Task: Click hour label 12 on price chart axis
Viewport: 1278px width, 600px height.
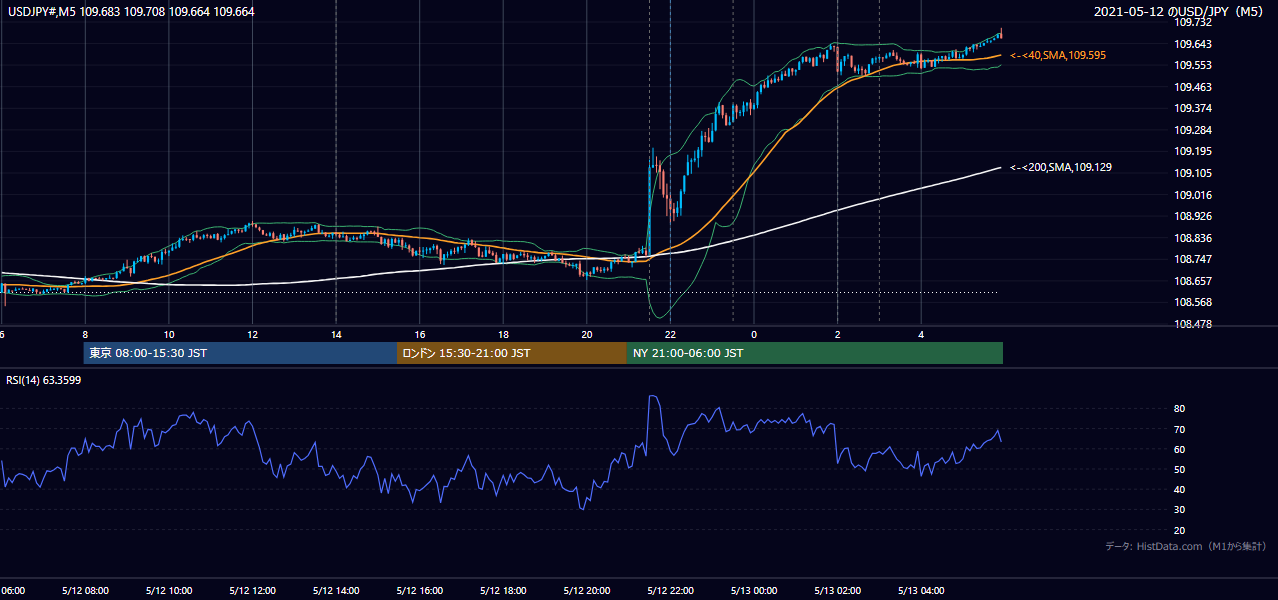Action: (x=252, y=335)
